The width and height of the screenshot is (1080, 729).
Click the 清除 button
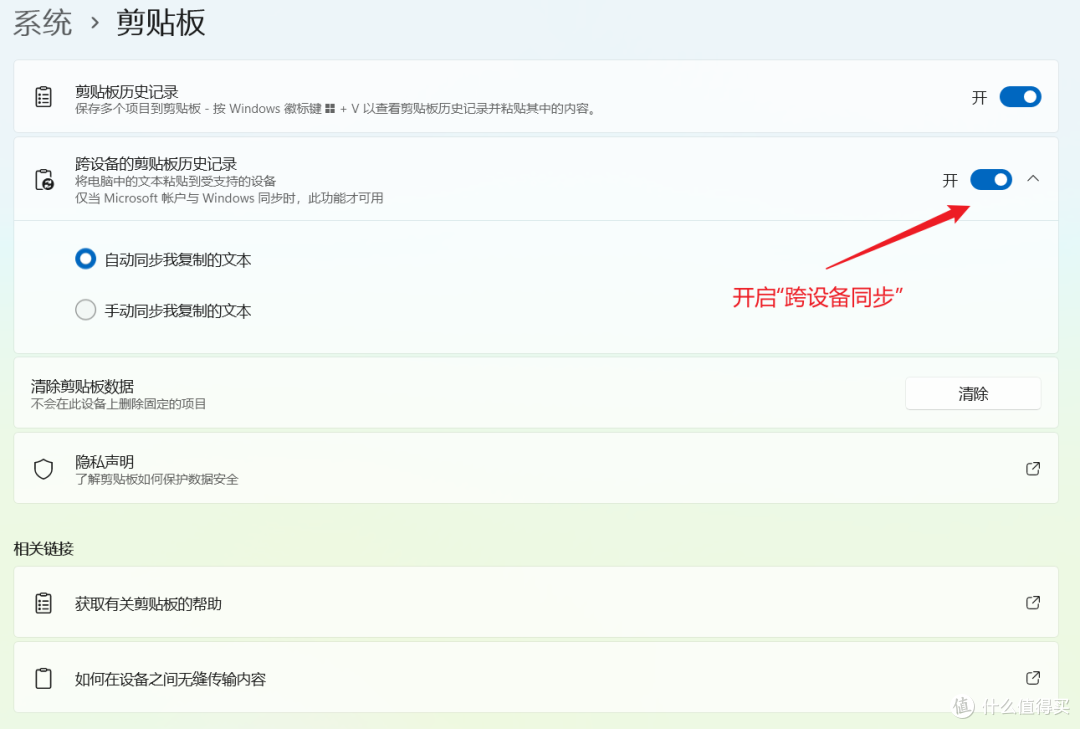[973, 393]
